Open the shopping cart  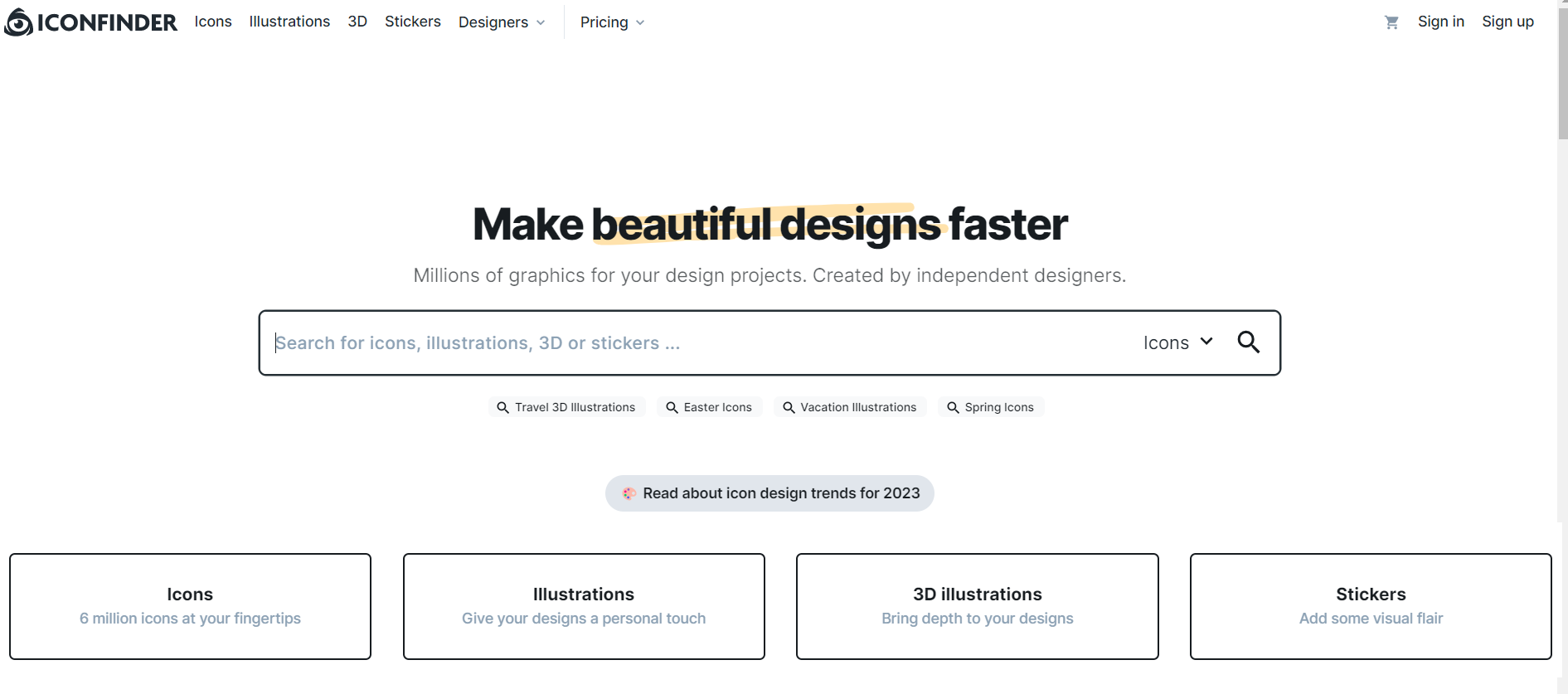(x=1391, y=22)
